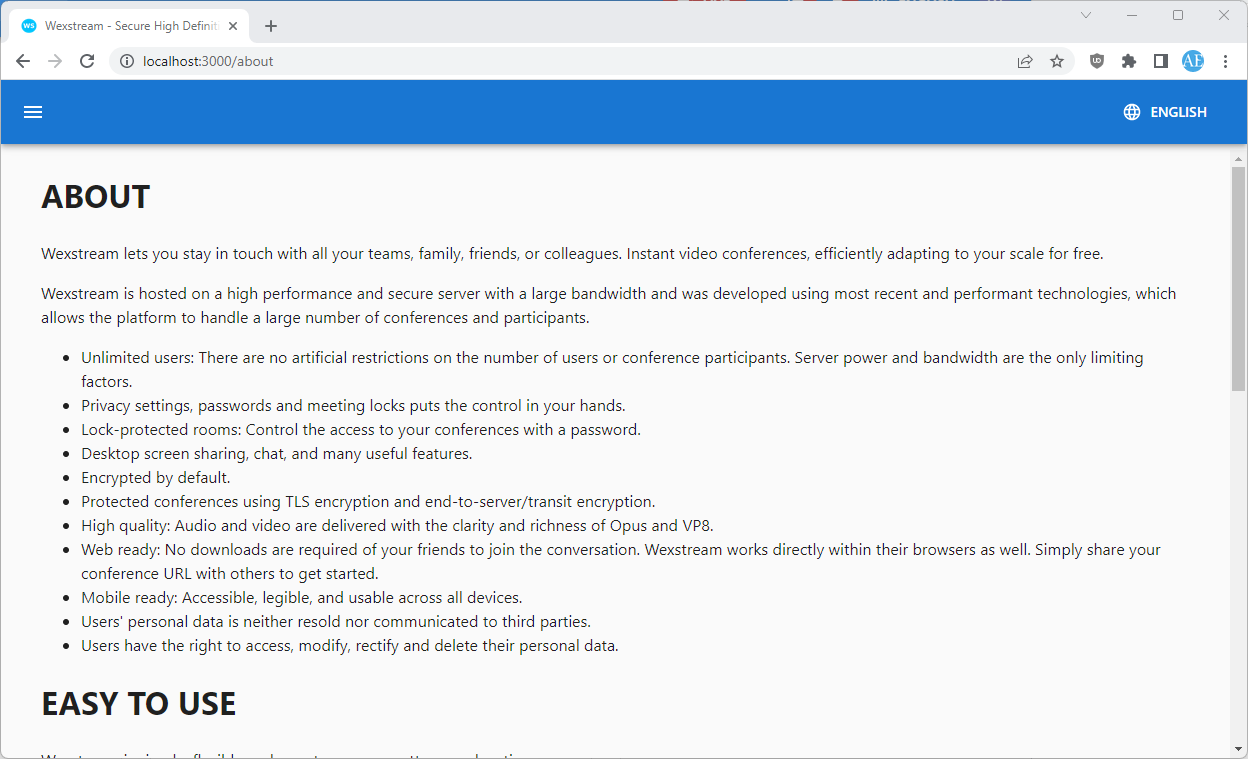Click the EASY TO USE heading
This screenshot has height=759, width=1248.
139,704
